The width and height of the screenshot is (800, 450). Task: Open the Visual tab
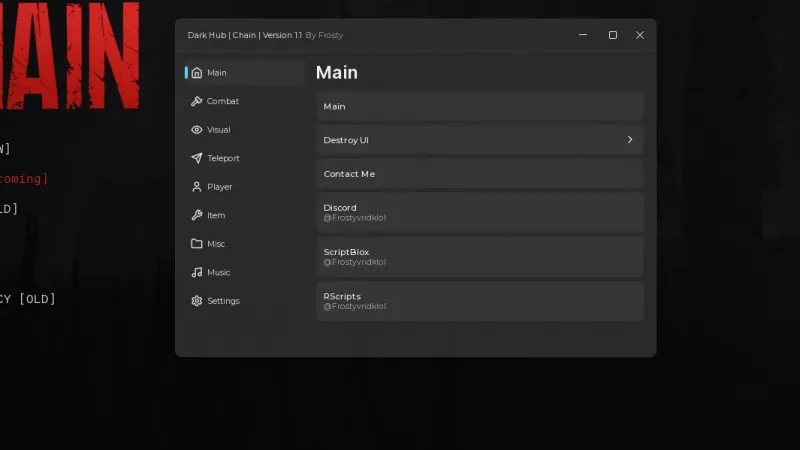point(218,130)
